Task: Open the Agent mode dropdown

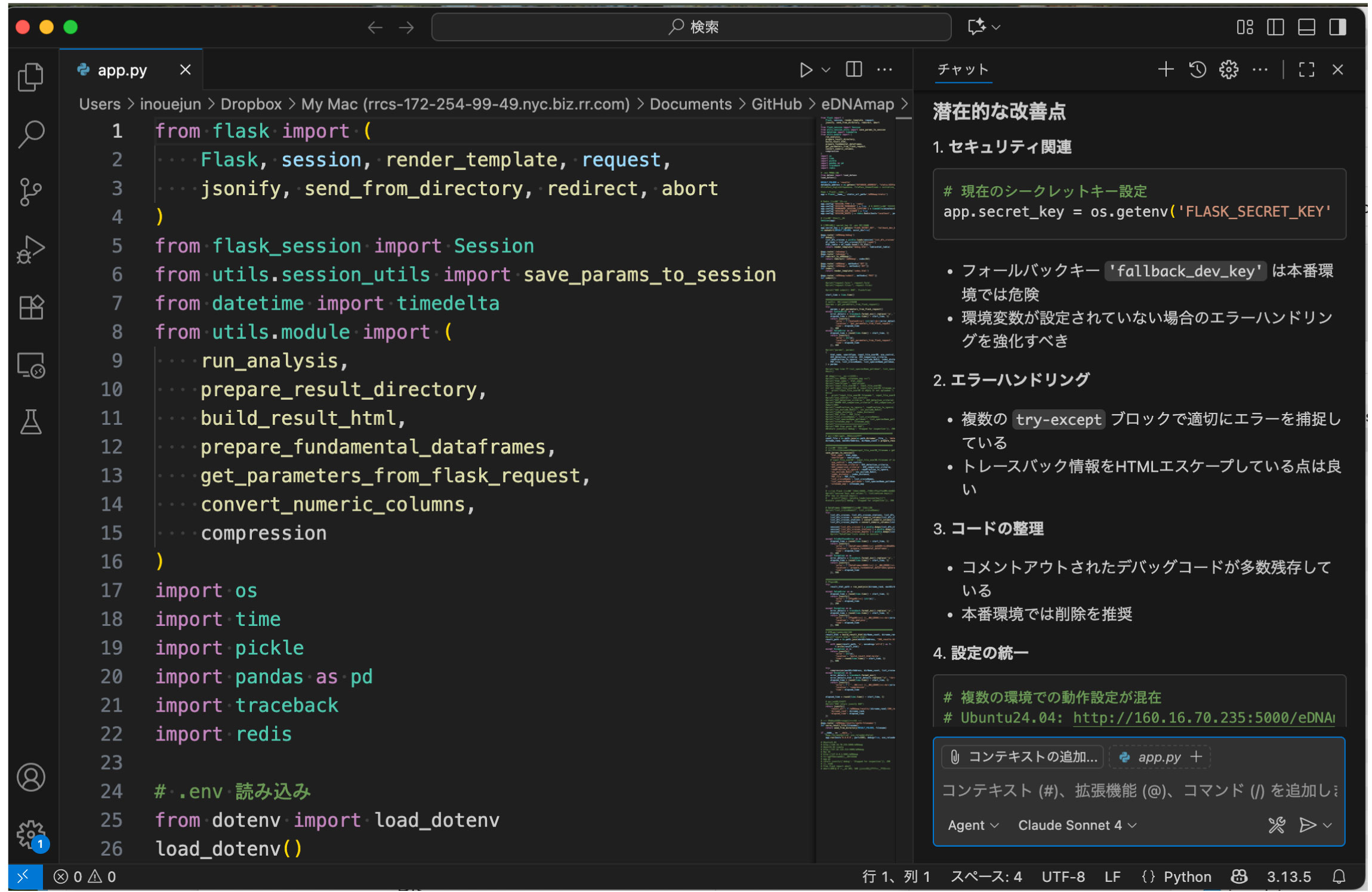Action: (x=972, y=825)
